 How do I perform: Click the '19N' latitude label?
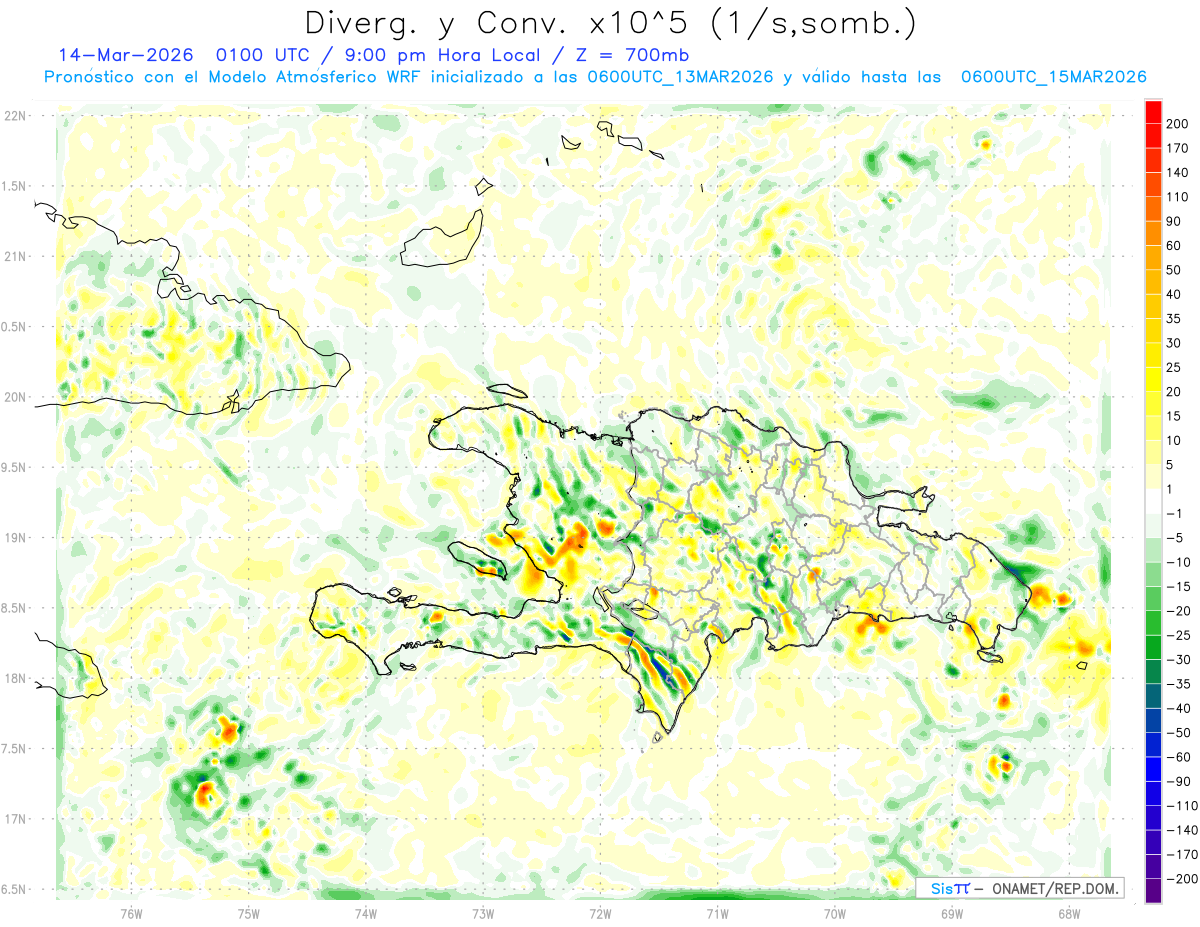tap(15, 538)
